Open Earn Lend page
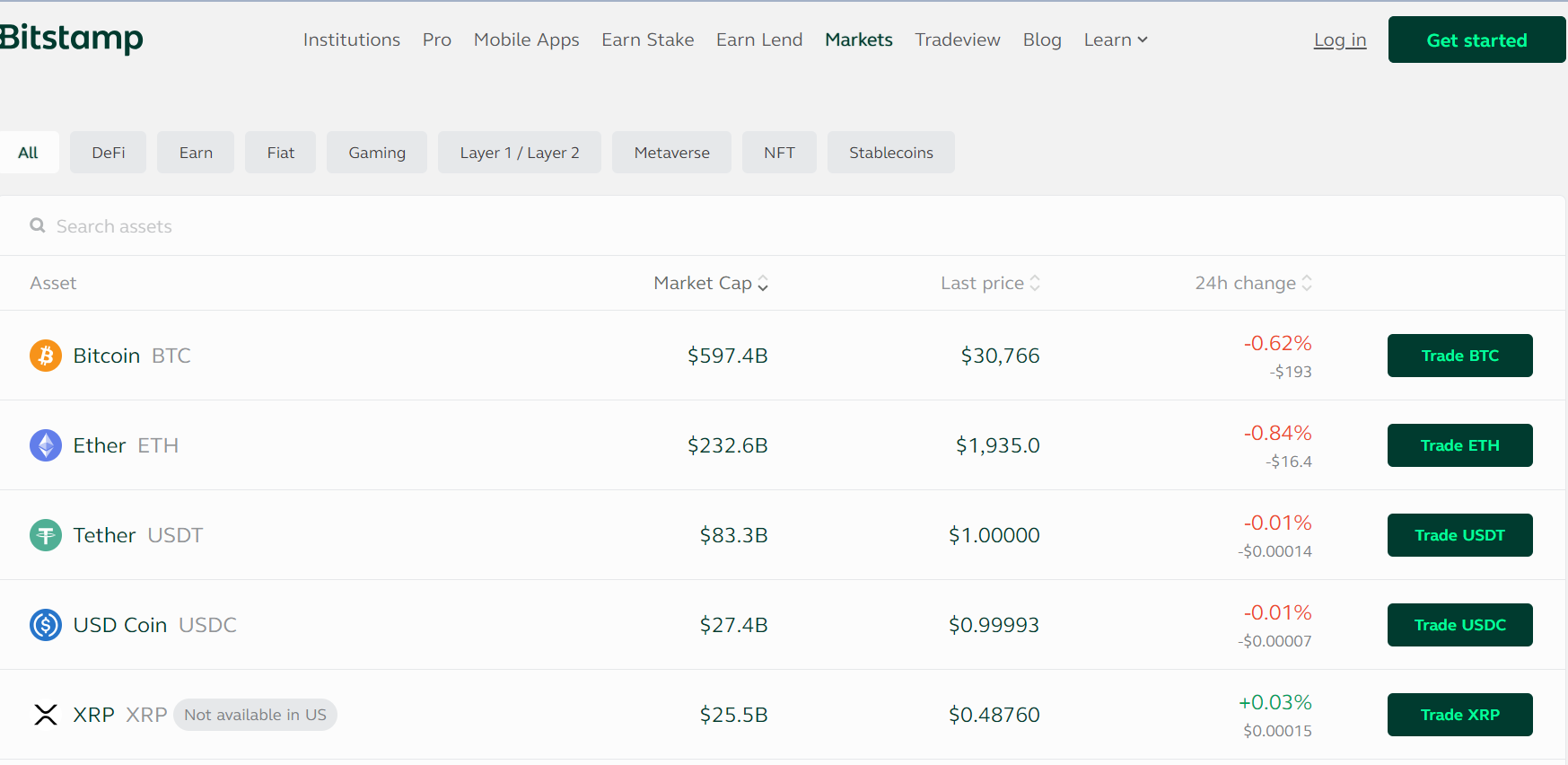 coord(759,40)
